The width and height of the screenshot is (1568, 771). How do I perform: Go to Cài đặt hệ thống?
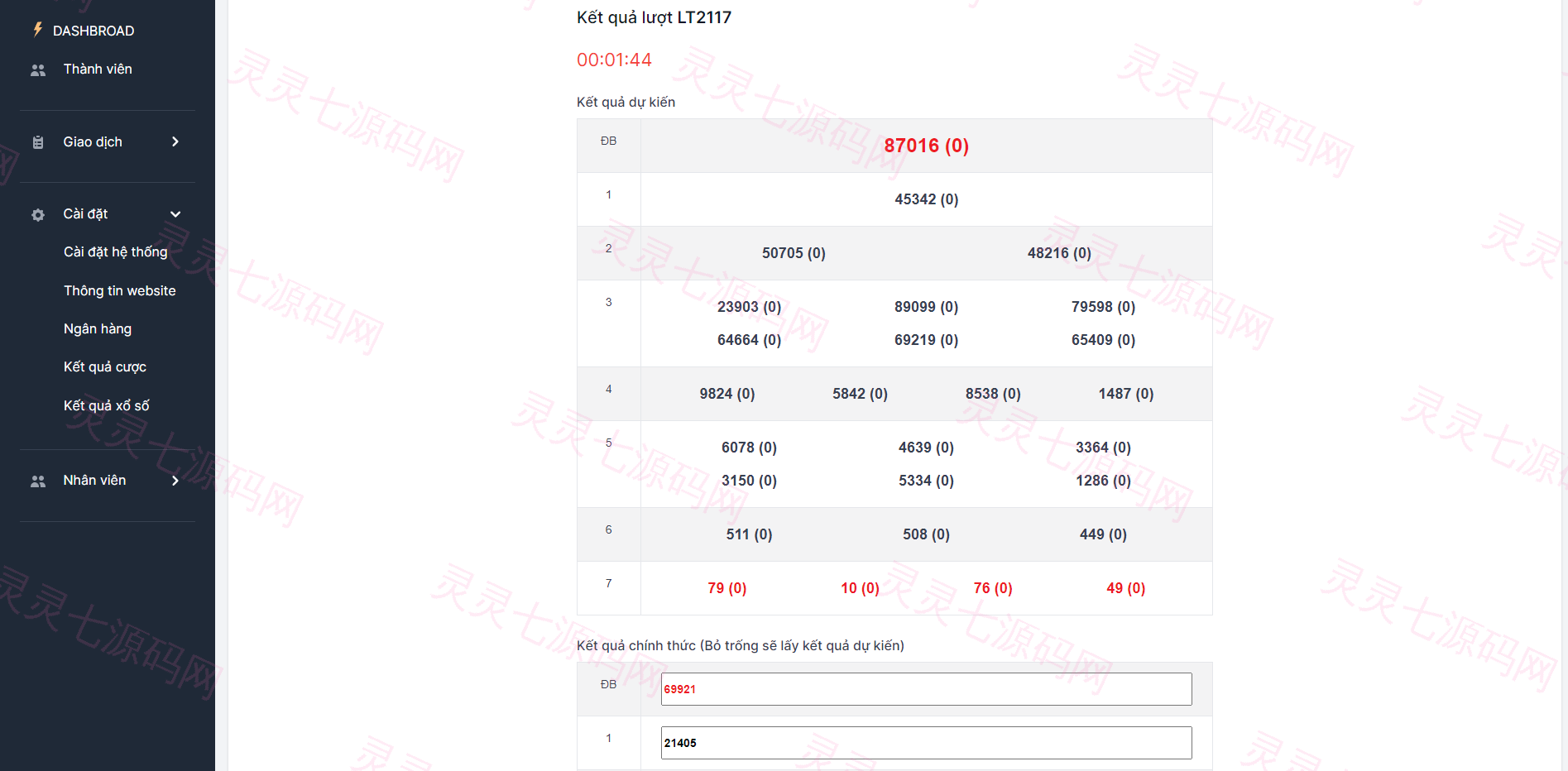[x=116, y=251]
